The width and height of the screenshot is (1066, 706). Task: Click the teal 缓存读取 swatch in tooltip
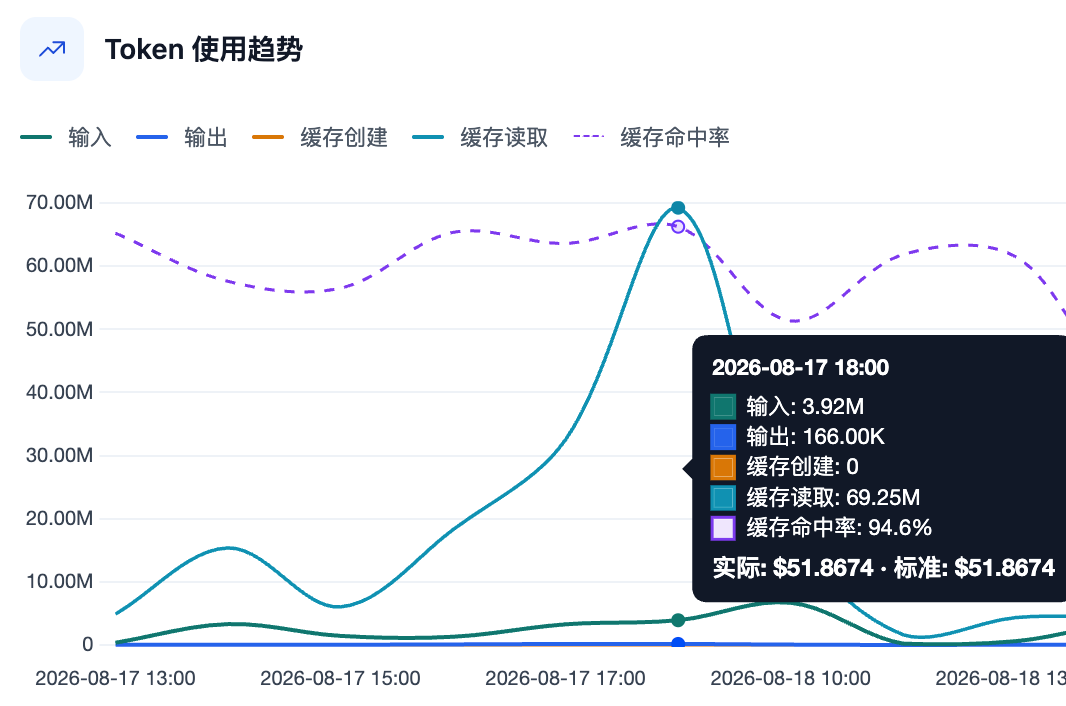pos(723,497)
